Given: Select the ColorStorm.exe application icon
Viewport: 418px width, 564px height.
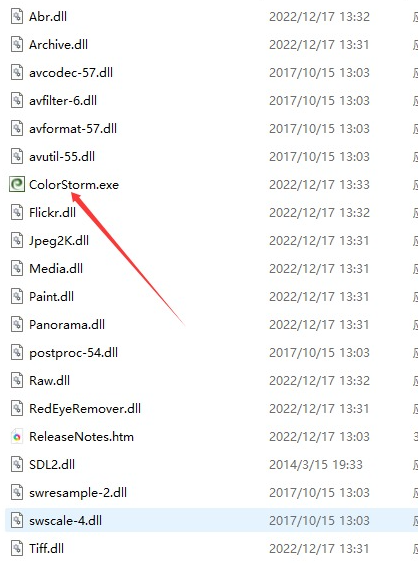Looking at the screenshot, I should pos(17,185).
